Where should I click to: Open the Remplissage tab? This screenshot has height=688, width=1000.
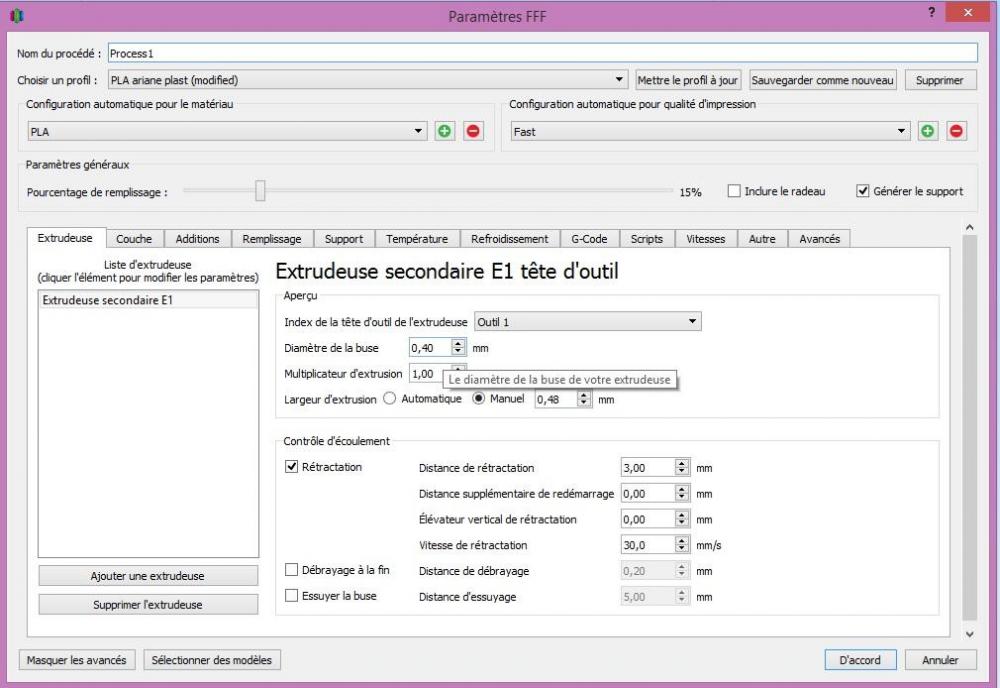point(272,238)
